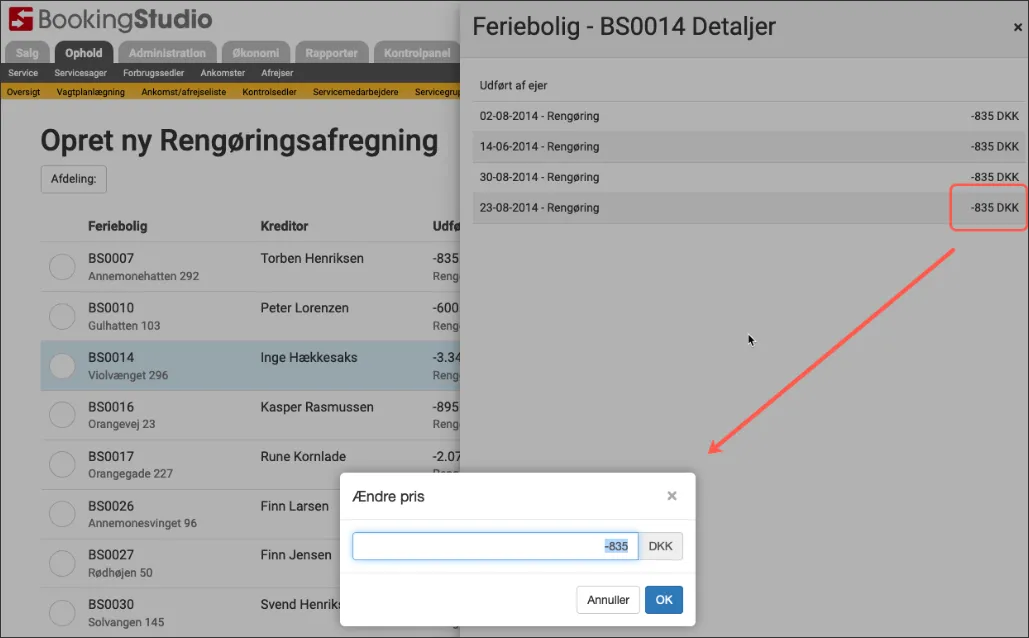
Task: Close the Feriebolig BS0014 Detaljer panel
Action: [1017, 28]
